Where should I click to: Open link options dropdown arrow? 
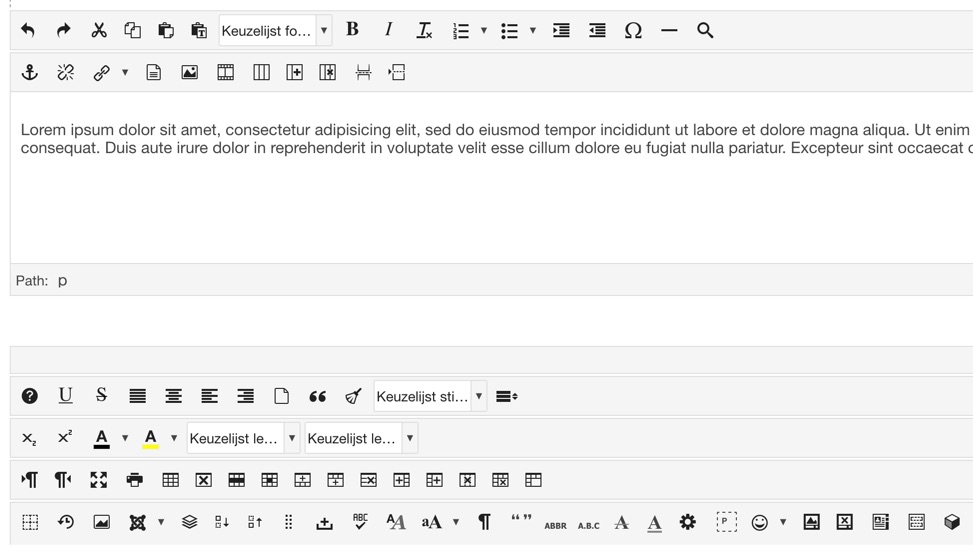pos(125,73)
